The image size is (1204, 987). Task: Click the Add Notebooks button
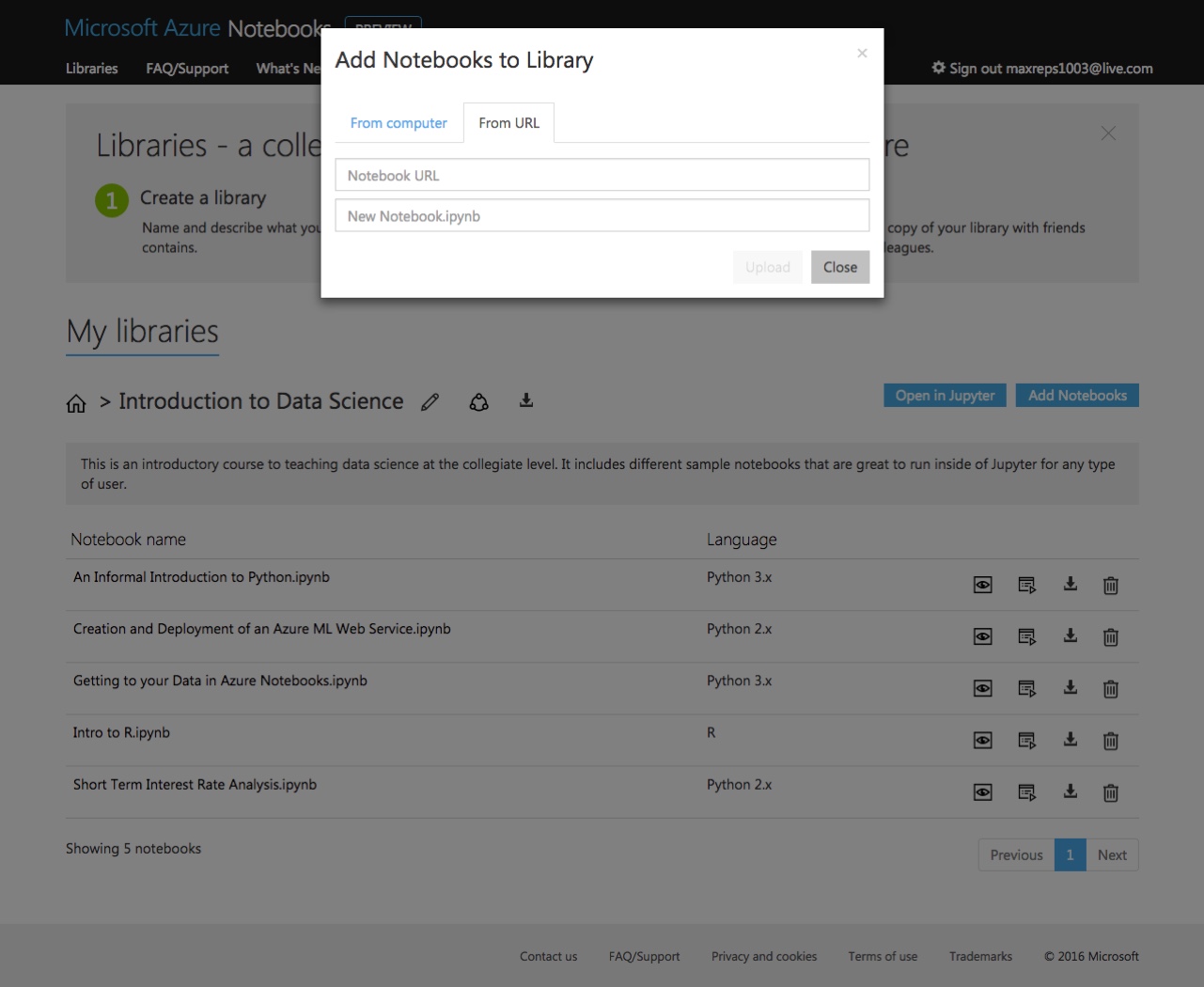click(1077, 396)
